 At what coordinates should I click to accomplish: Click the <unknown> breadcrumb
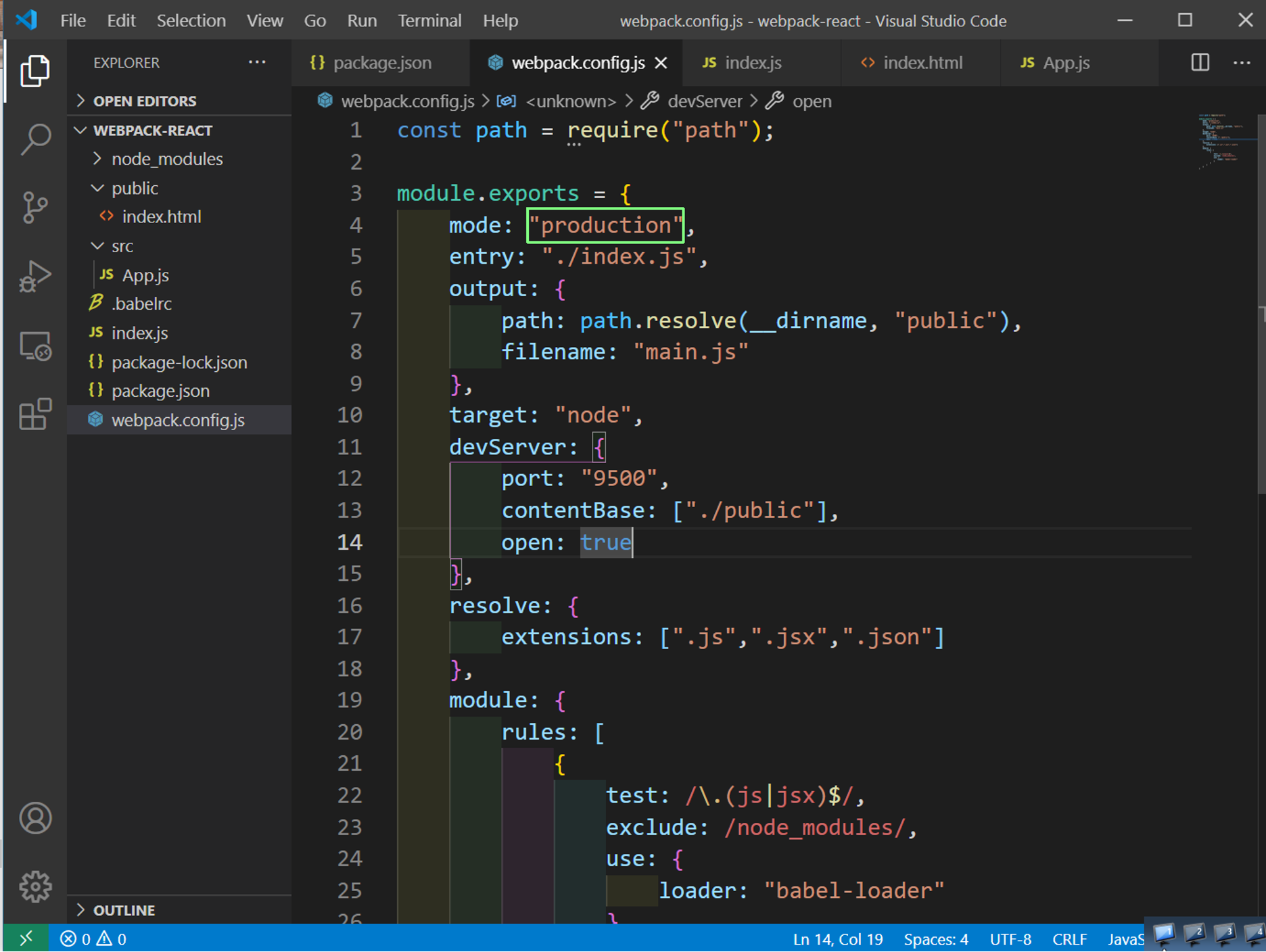571,101
